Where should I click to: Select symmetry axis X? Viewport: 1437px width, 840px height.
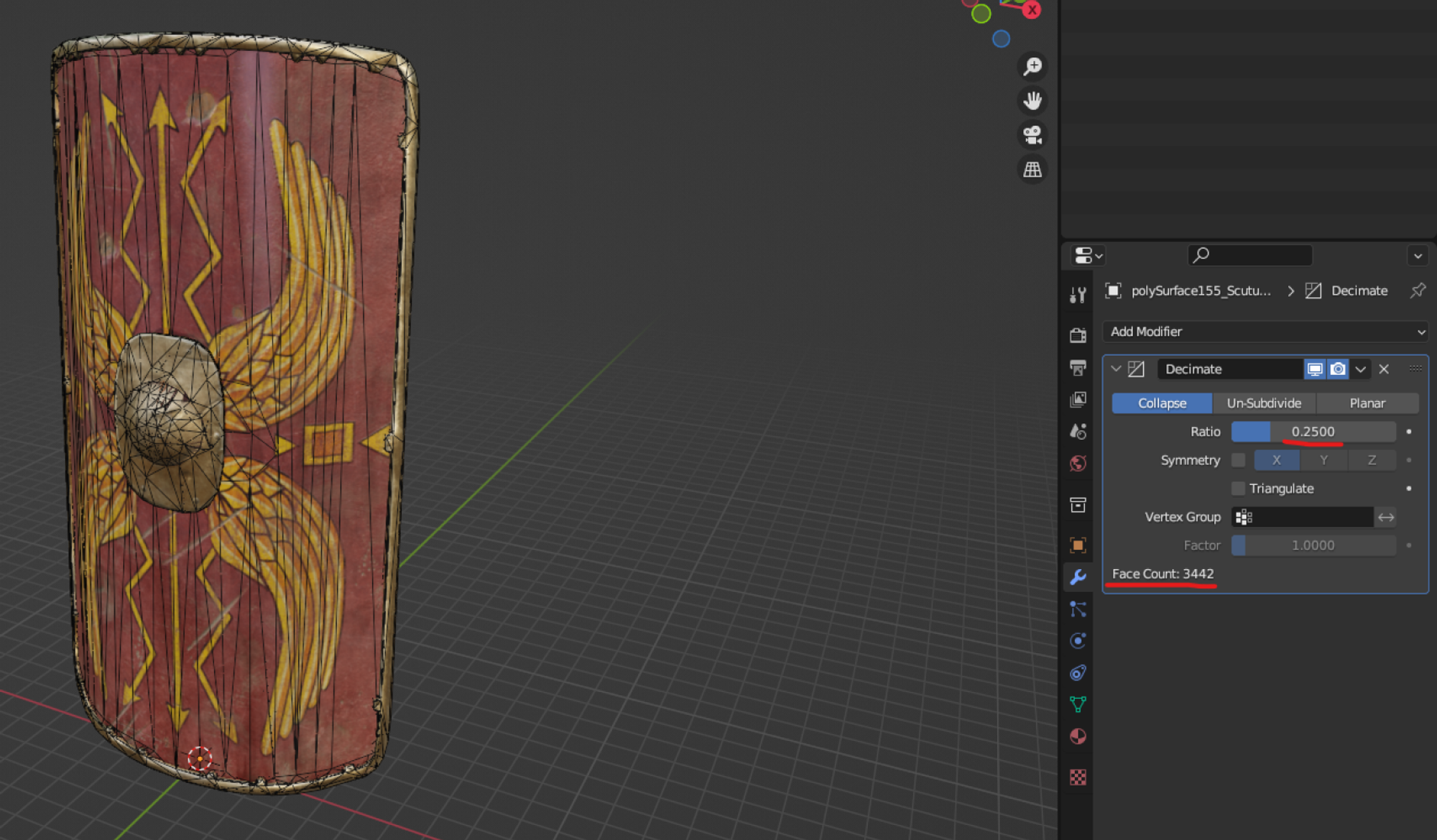click(1277, 460)
